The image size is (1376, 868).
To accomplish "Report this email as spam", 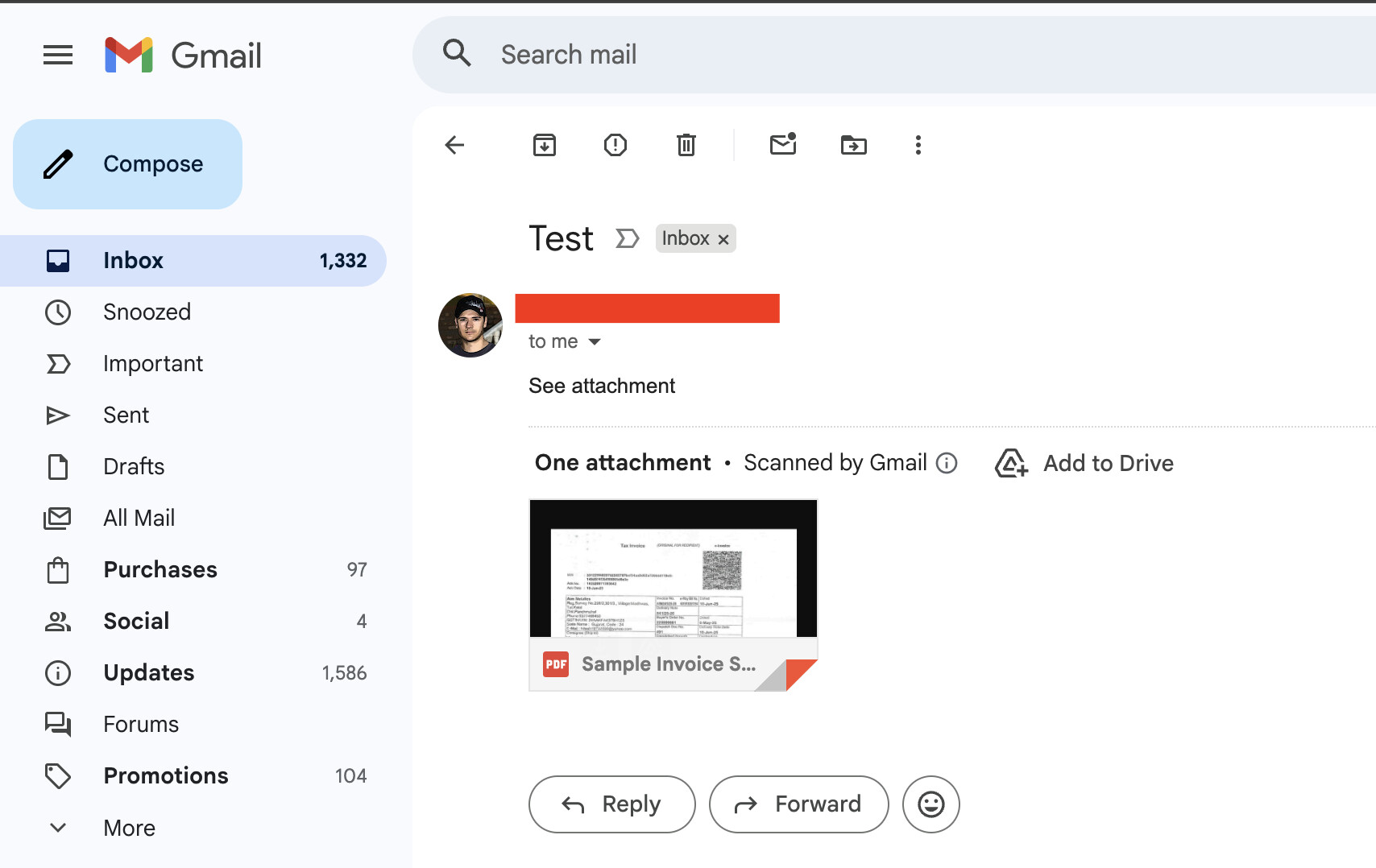I will point(615,145).
